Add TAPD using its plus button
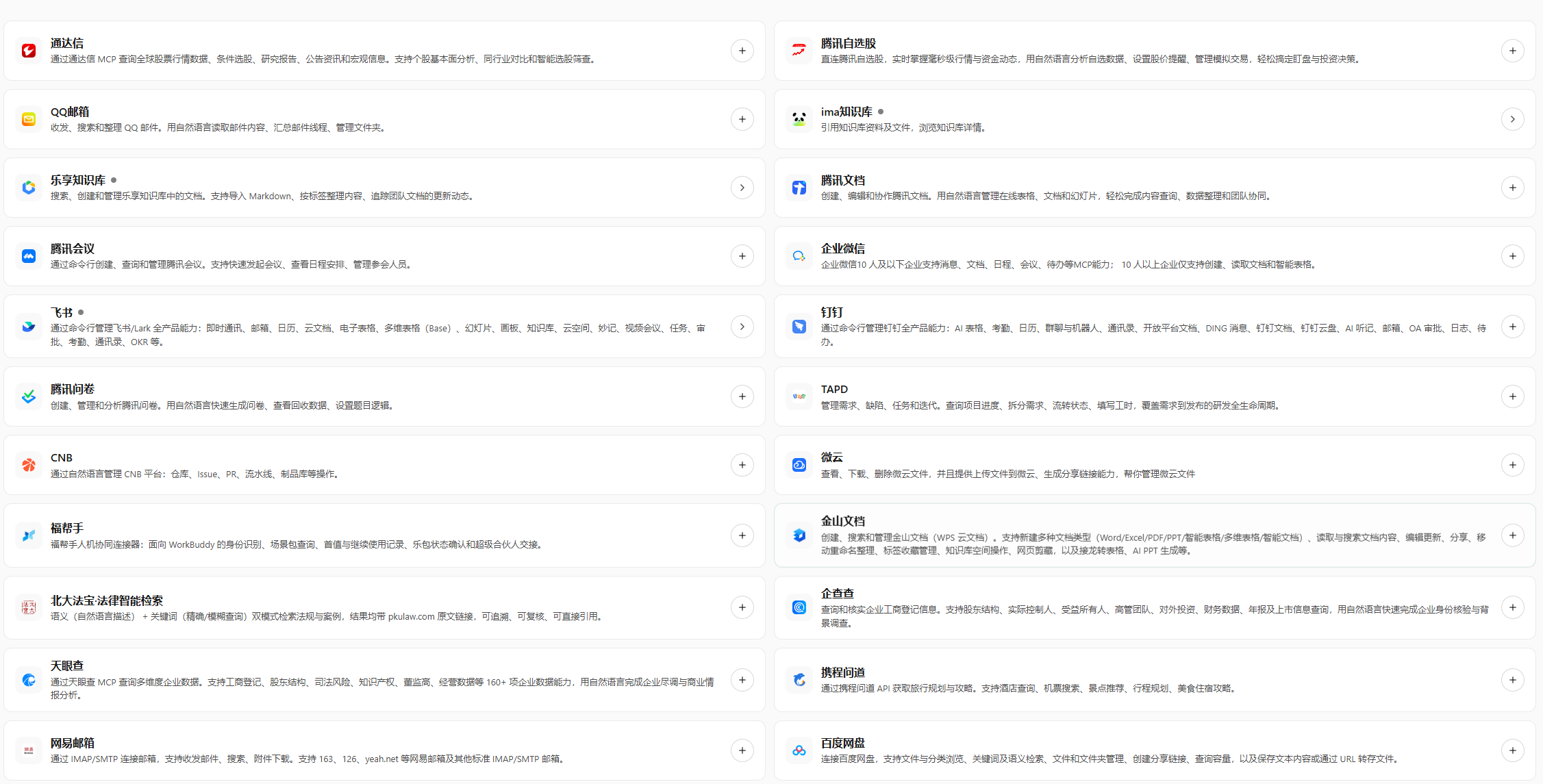Screen dimensions: 1543x784 click(1513, 396)
